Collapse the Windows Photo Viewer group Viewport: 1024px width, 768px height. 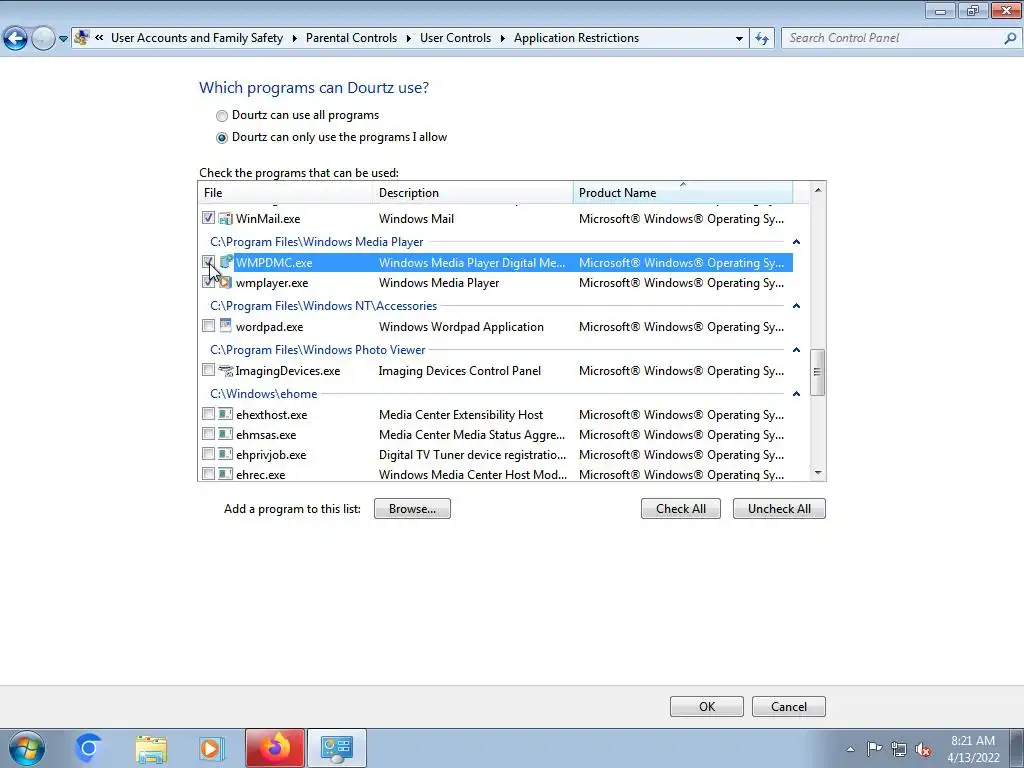[x=796, y=349]
